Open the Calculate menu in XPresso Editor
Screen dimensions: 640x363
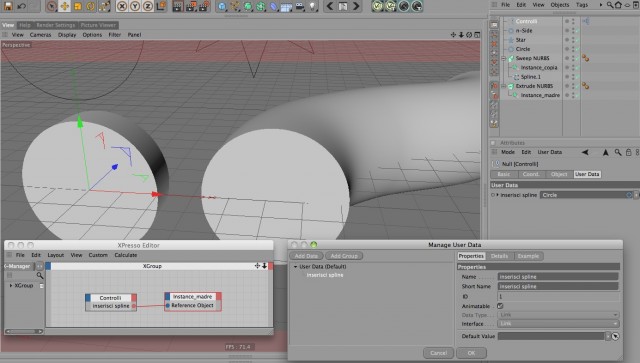(126, 255)
